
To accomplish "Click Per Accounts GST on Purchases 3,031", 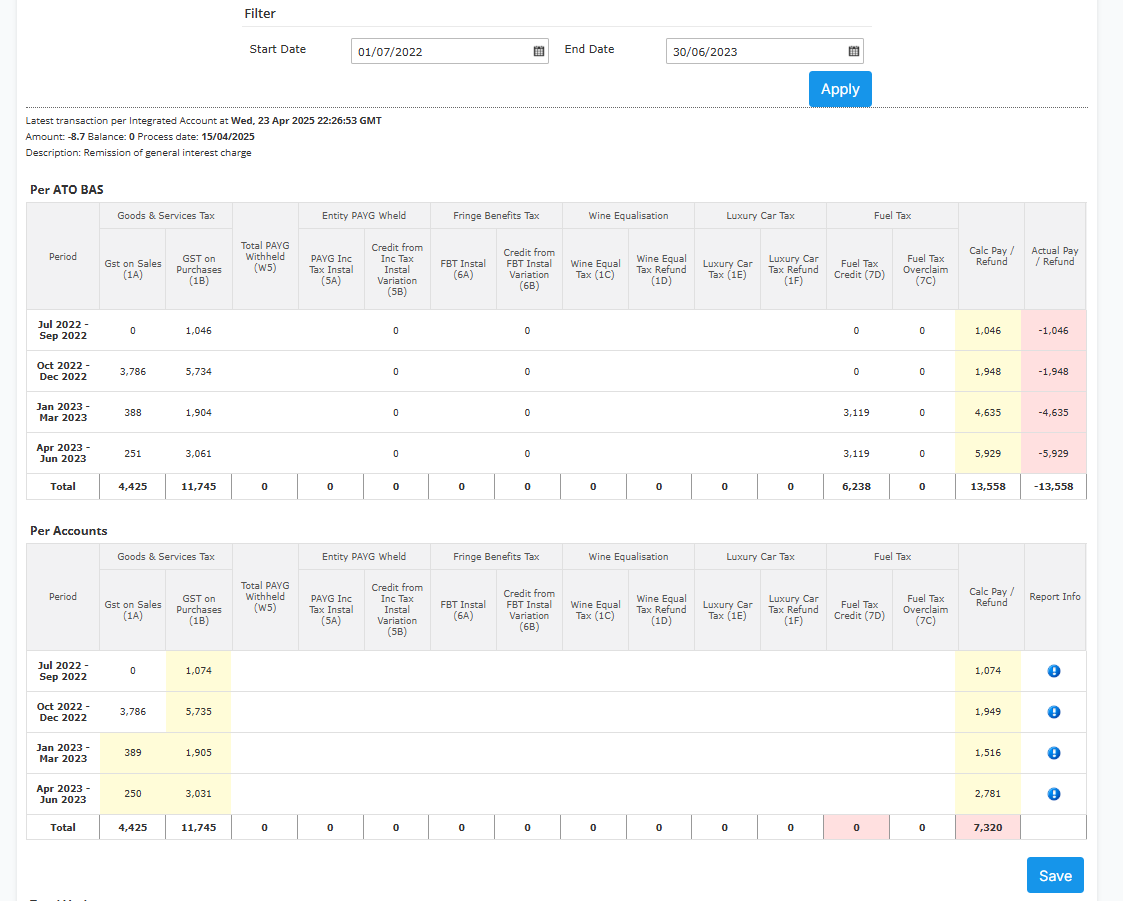I will 198,794.
